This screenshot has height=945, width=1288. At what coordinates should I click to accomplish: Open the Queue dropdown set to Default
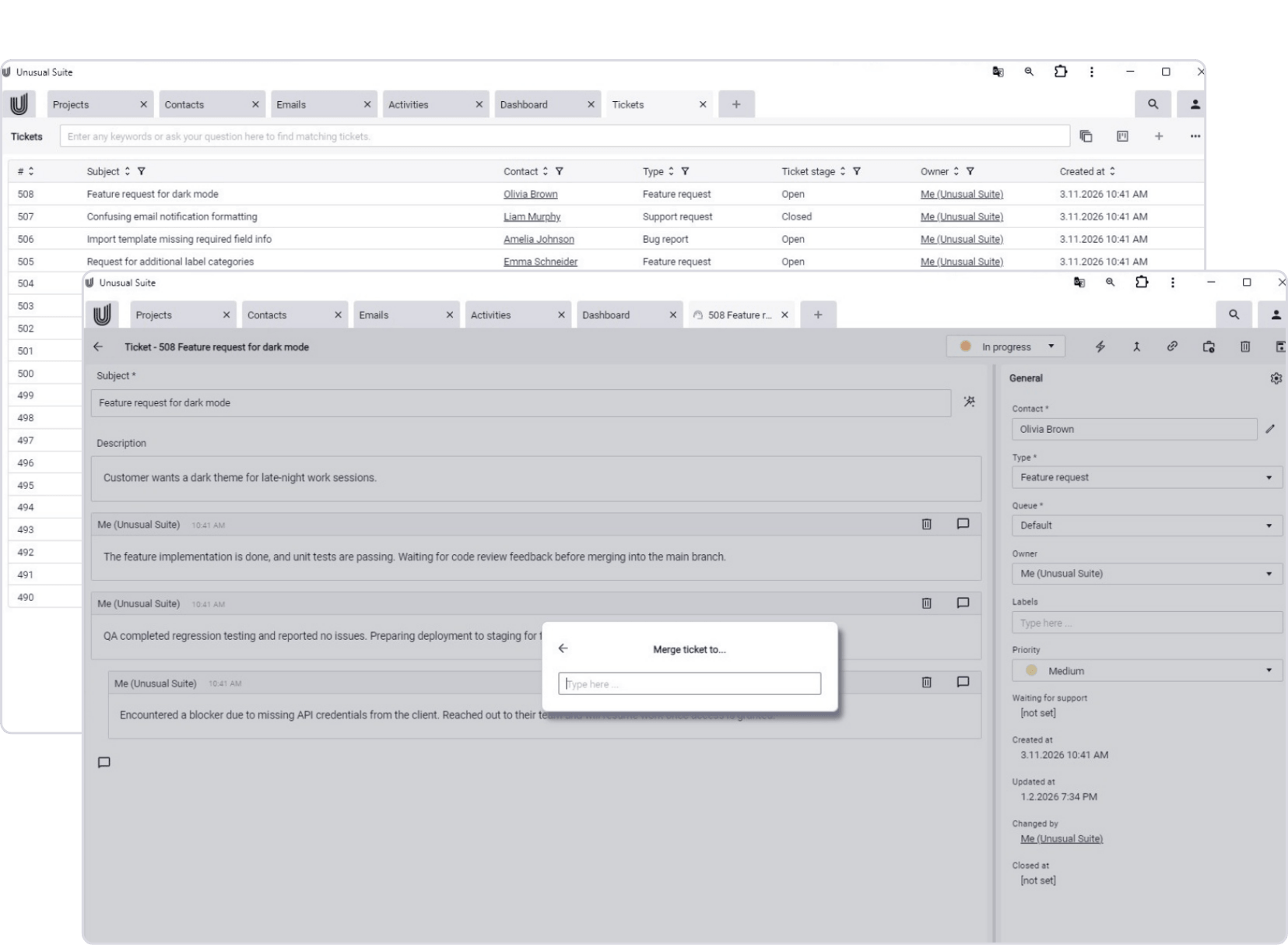coord(1146,525)
